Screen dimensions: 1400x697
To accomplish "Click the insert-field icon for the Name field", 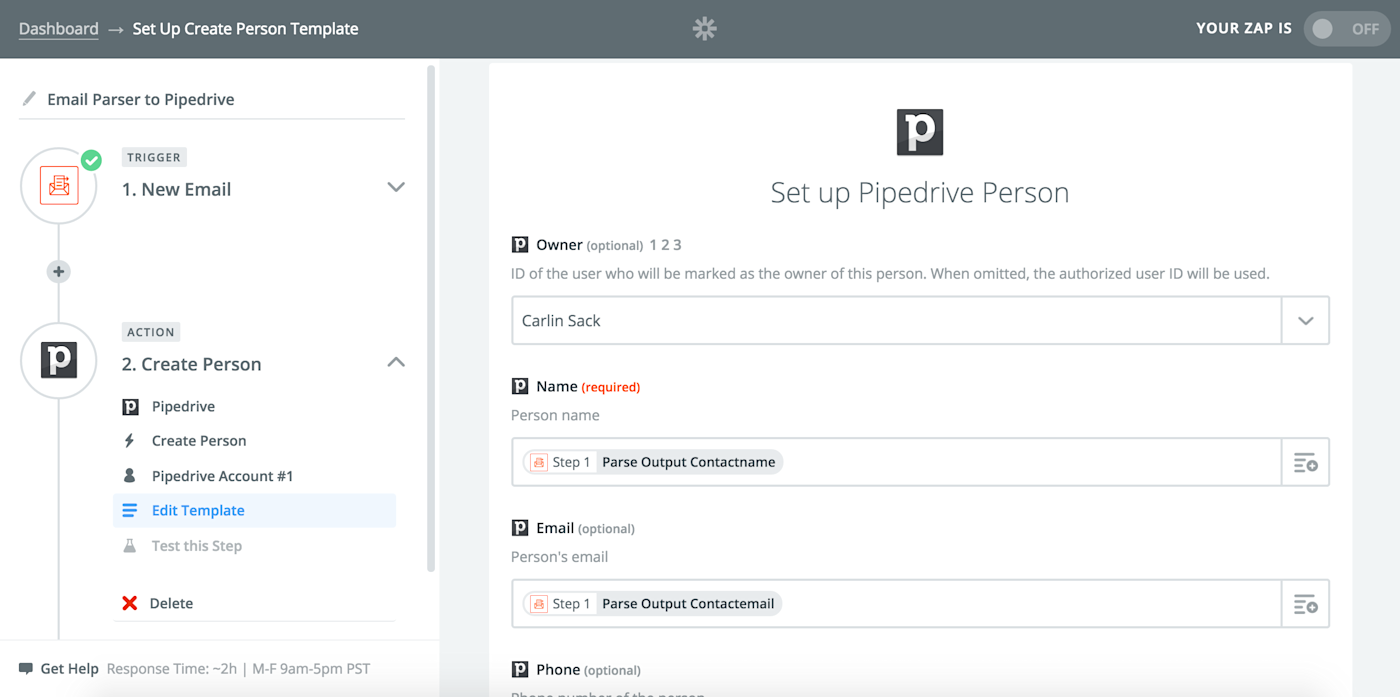I will tap(1305, 462).
